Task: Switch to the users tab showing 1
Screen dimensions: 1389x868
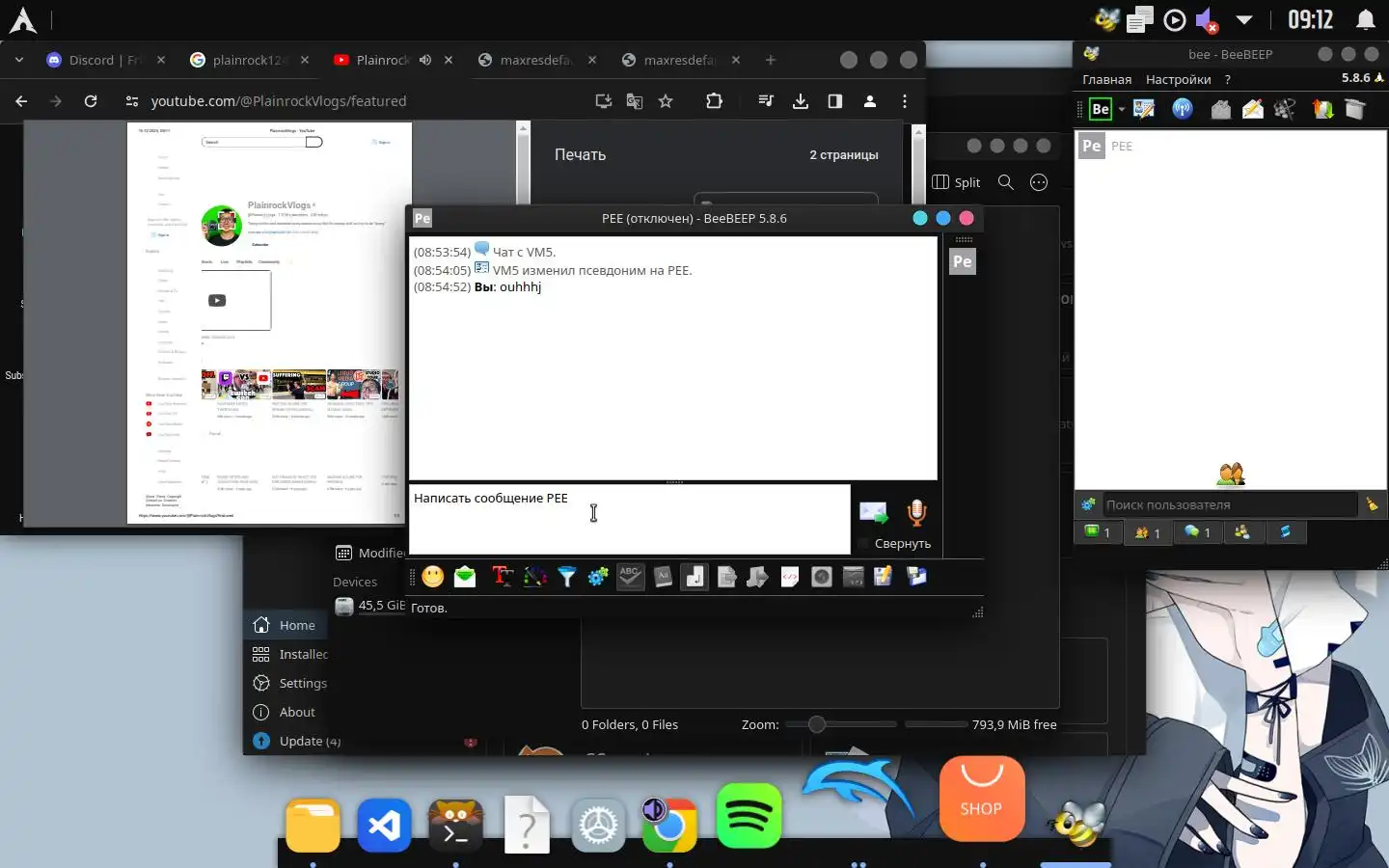Action: pos(1148,532)
